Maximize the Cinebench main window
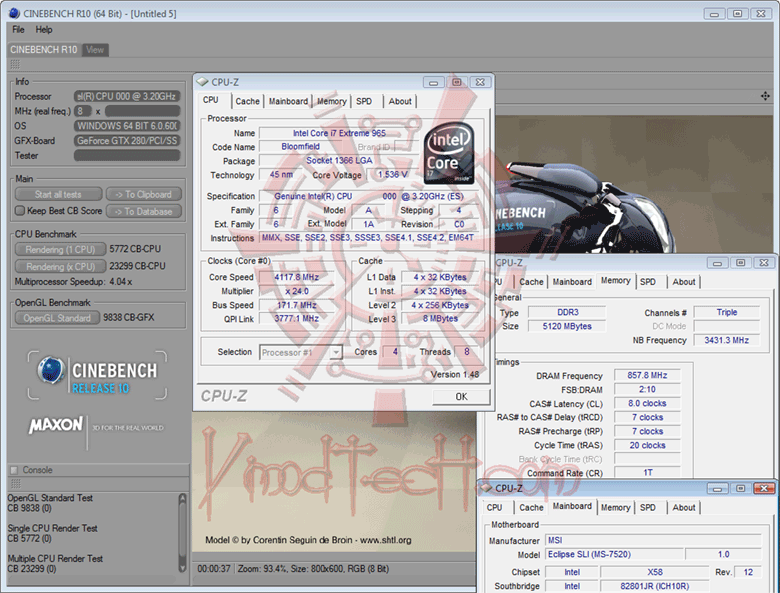Image resolution: width=780 pixels, height=593 pixels. tap(737, 14)
